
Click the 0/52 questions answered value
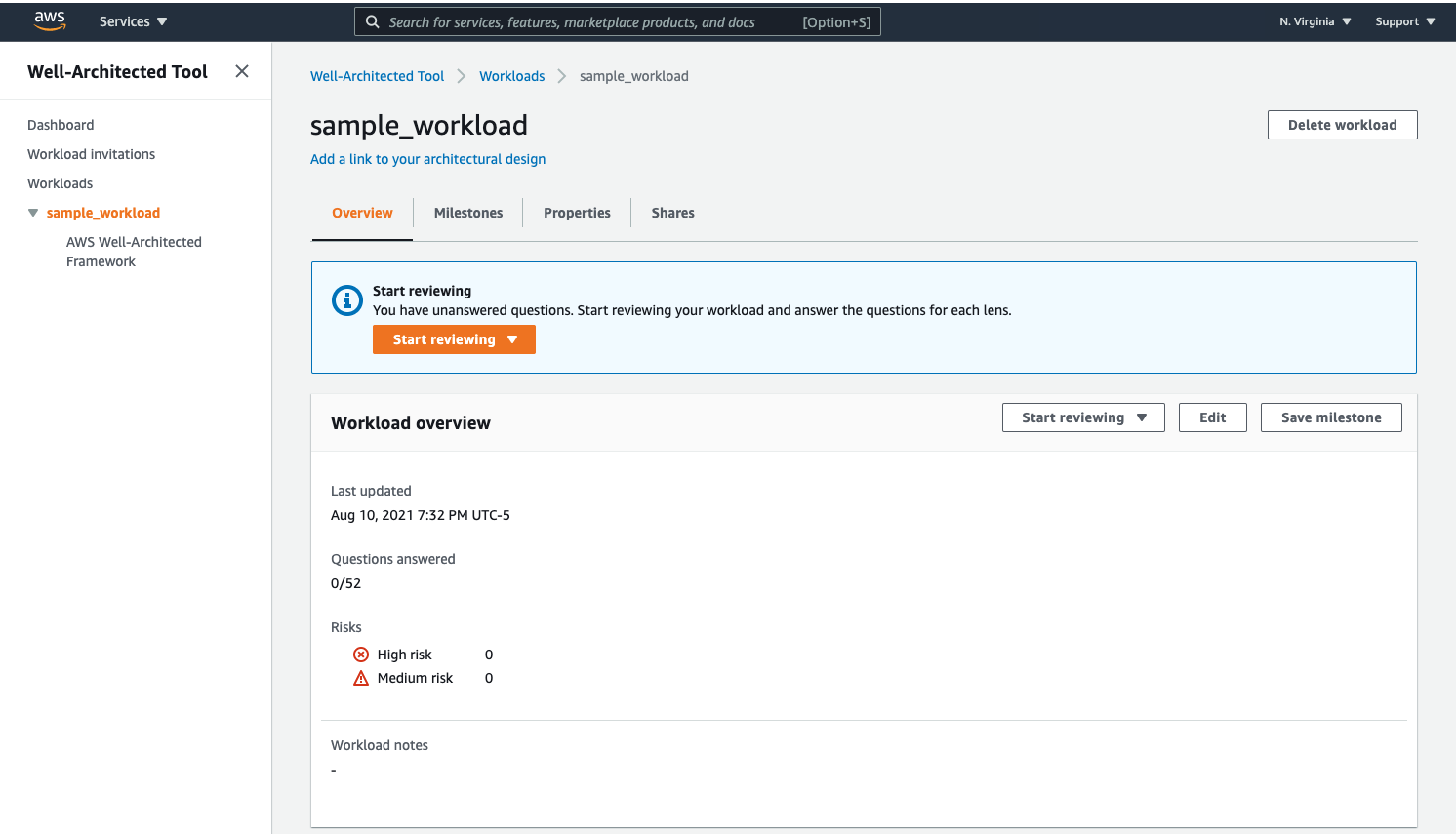tap(345, 583)
